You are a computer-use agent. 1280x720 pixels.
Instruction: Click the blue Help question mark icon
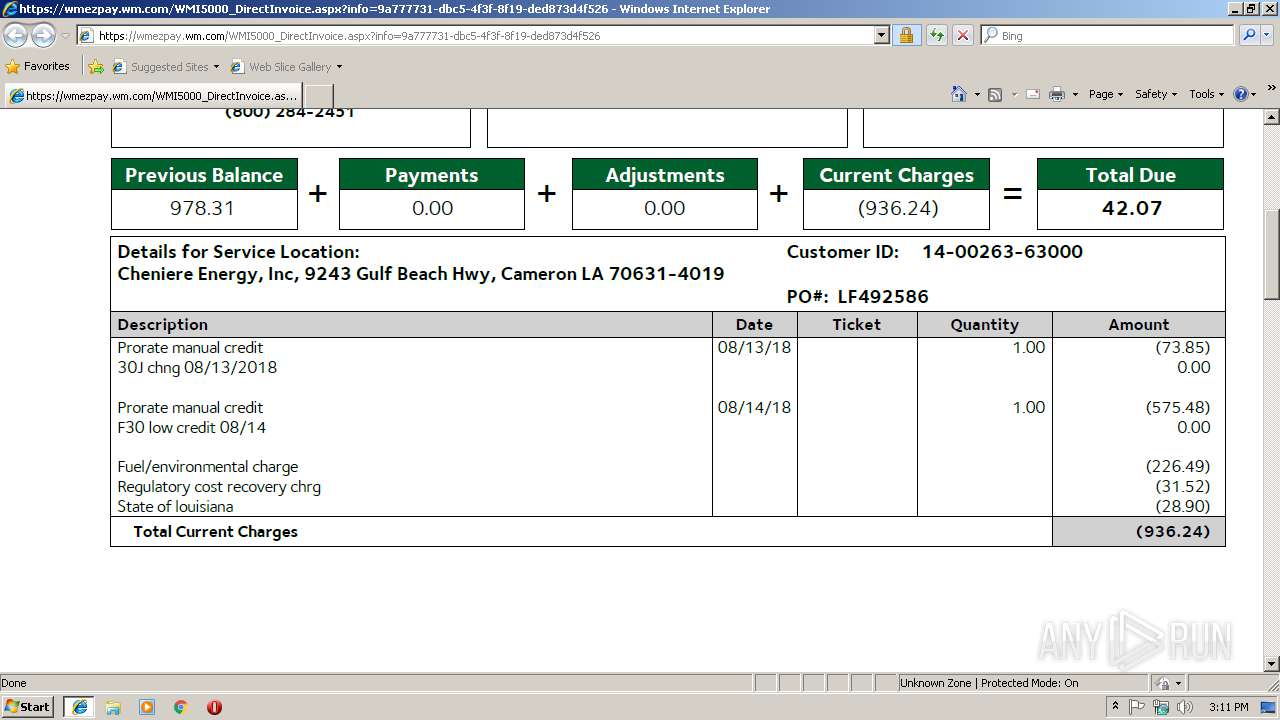click(x=1241, y=94)
